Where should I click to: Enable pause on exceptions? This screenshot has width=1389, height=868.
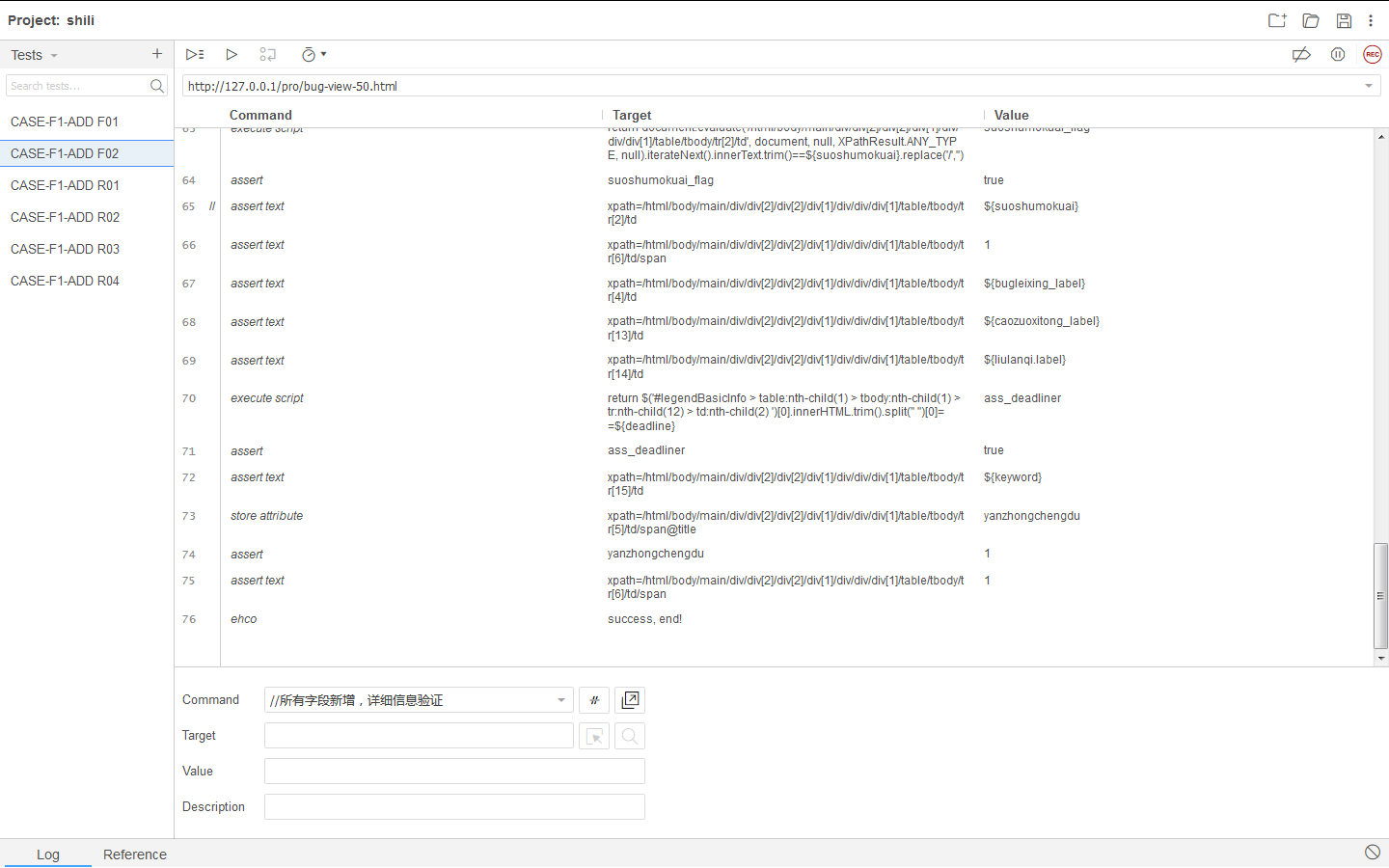(x=1338, y=54)
